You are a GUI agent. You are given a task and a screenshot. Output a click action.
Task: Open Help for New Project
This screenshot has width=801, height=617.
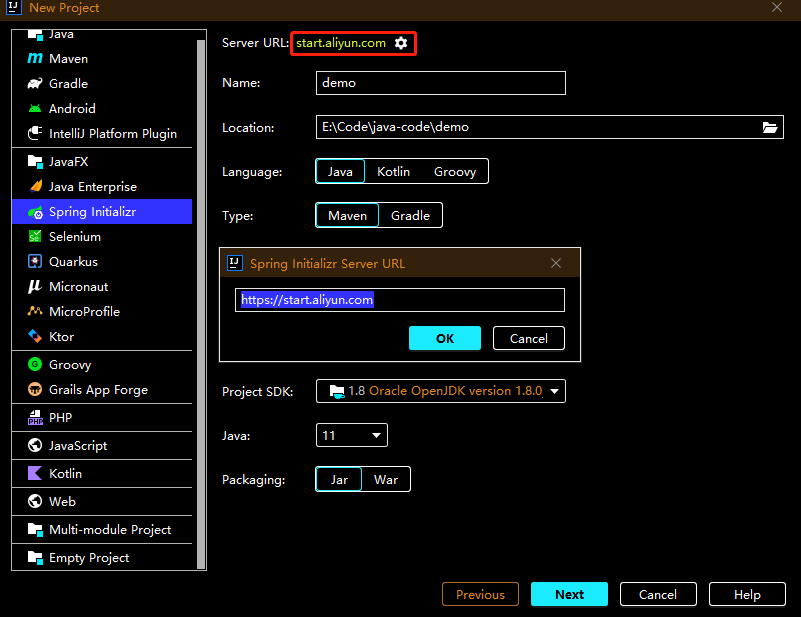747,594
